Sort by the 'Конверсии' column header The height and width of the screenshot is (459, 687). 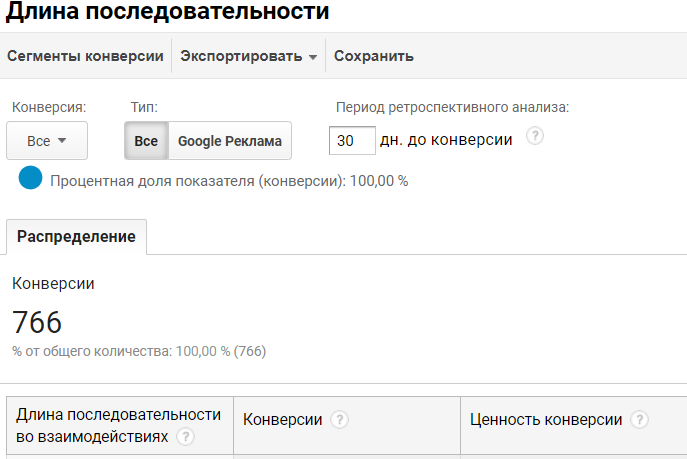pos(283,420)
